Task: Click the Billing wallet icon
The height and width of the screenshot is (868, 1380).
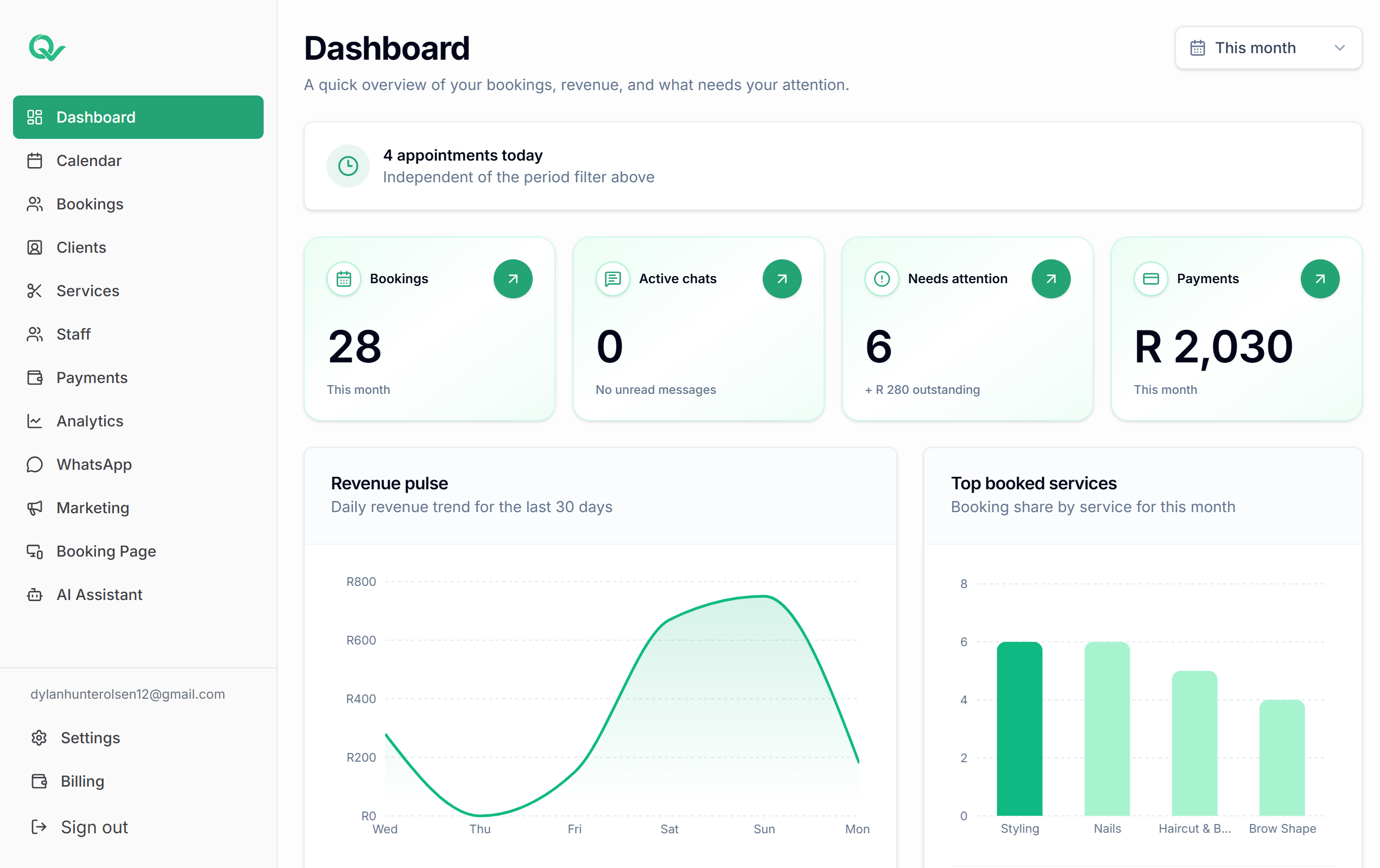Action: point(39,781)
